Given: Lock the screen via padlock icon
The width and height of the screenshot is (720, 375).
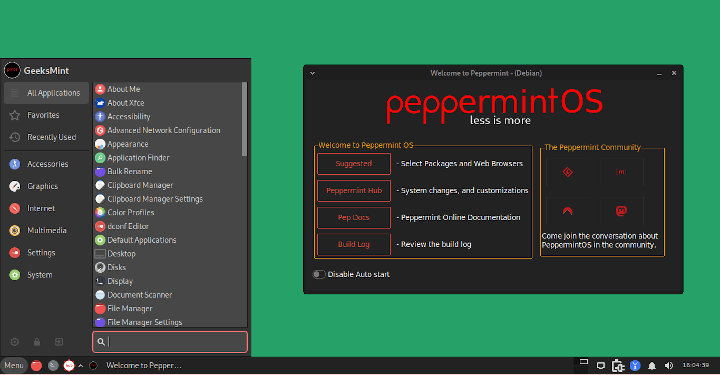Looking at the screenshot, I should point(37,342).
